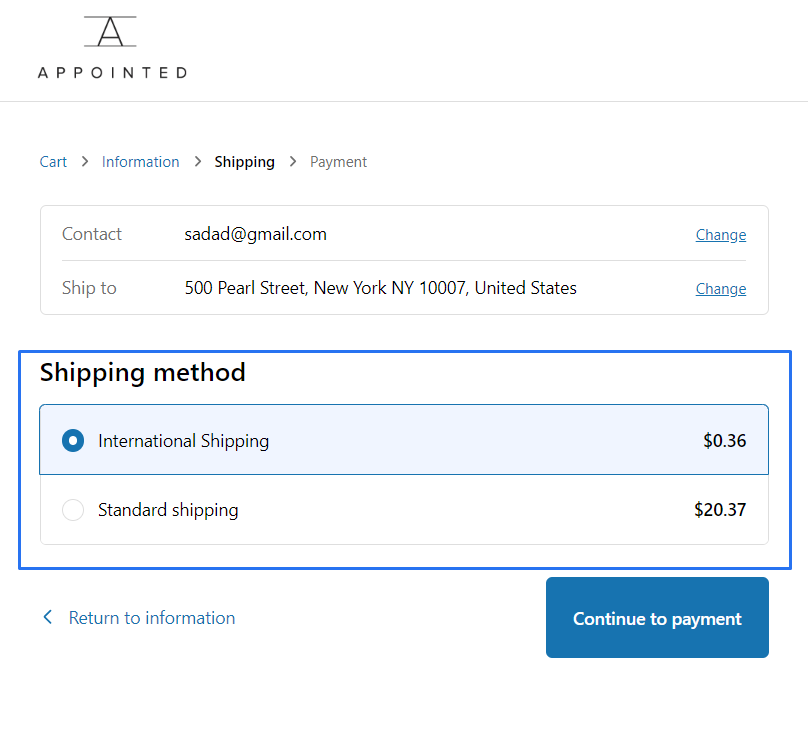Click the chevron between Shipping and Payment
Screen dimensions: 808x733
coord(293,162)
